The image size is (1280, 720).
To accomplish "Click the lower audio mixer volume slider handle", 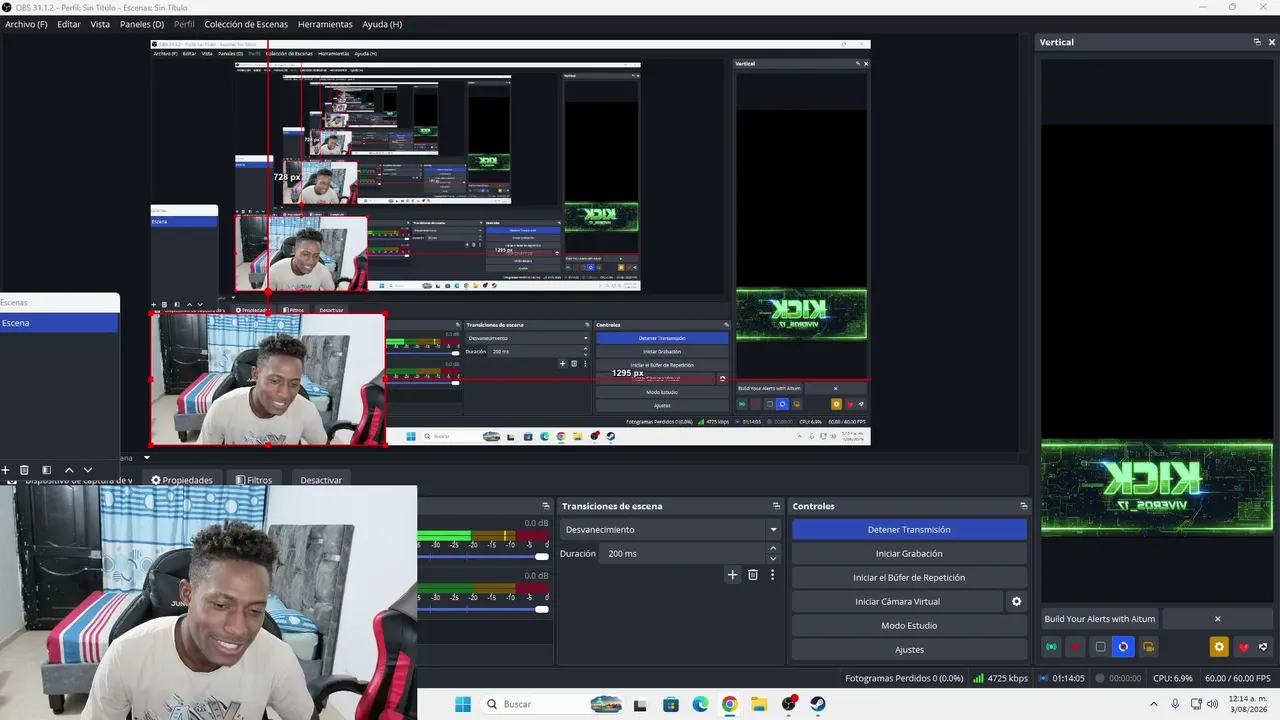I will (x=541, y=609).
